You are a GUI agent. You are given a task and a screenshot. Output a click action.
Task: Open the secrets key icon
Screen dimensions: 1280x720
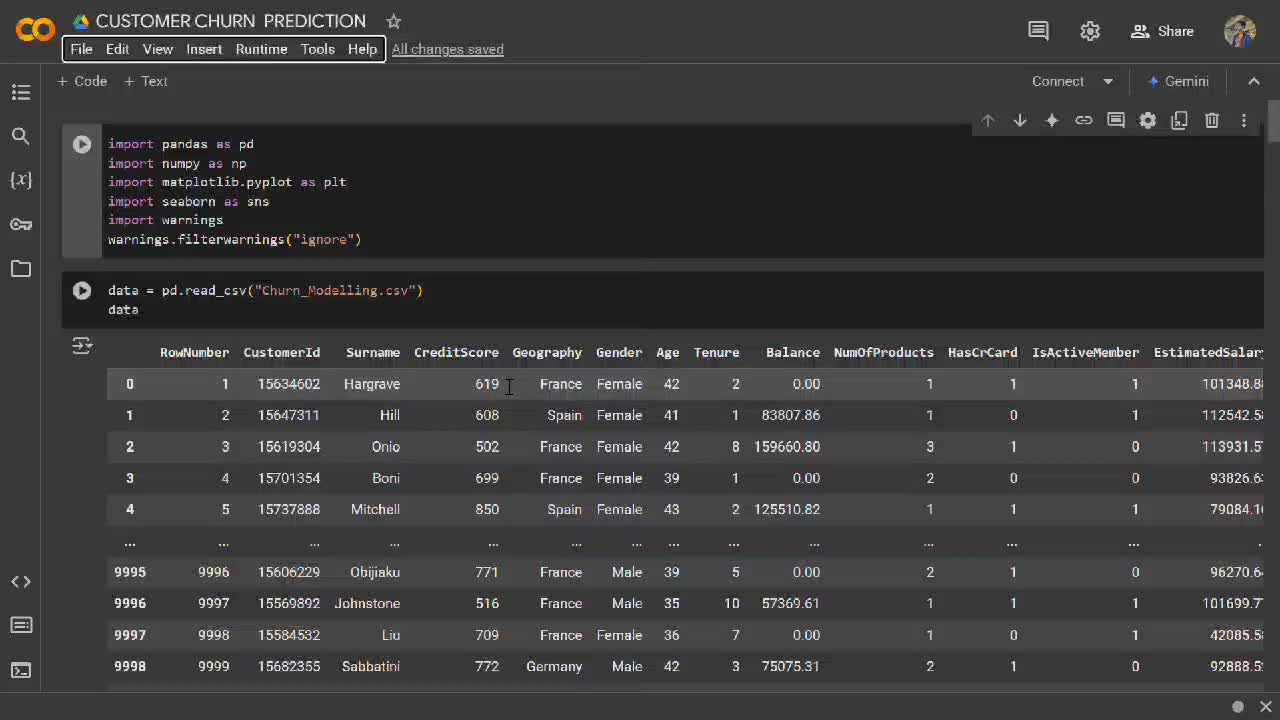(x=21, y=224)
